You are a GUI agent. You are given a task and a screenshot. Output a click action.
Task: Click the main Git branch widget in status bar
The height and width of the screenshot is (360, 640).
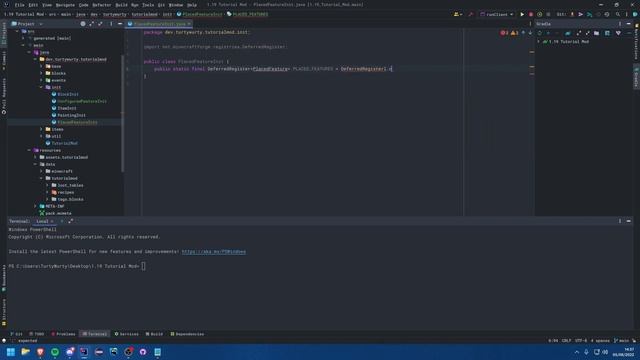[622, 340]
